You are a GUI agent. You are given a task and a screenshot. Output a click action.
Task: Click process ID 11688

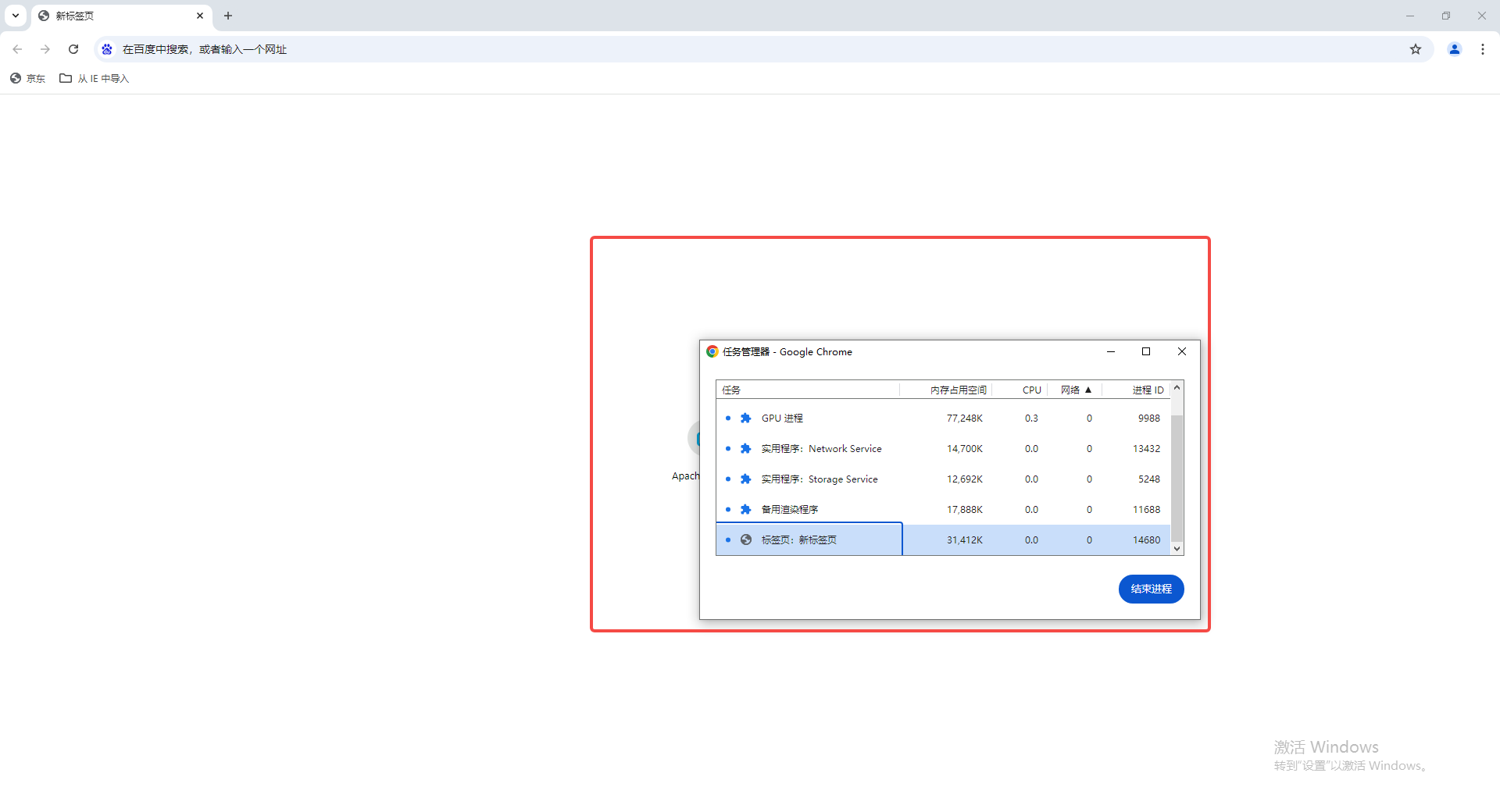(x=1147, y=510)
